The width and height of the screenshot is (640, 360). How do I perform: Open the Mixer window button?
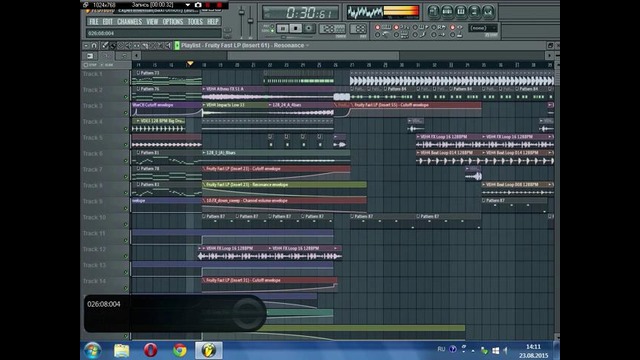tap(488, 11)
